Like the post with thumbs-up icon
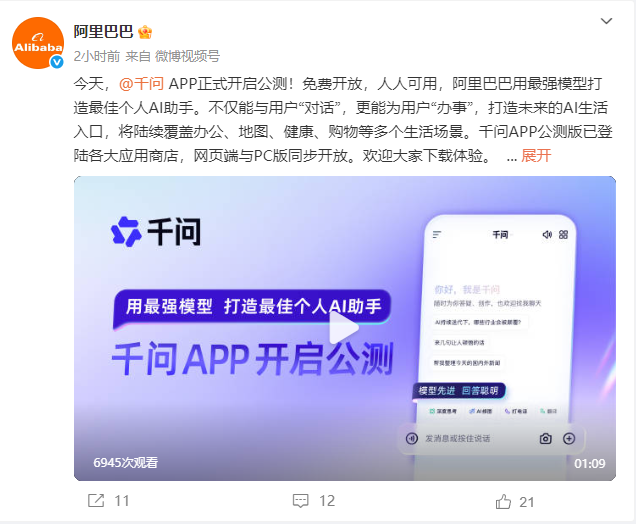This screenshot has height=524, width=636. pos(503,501)
